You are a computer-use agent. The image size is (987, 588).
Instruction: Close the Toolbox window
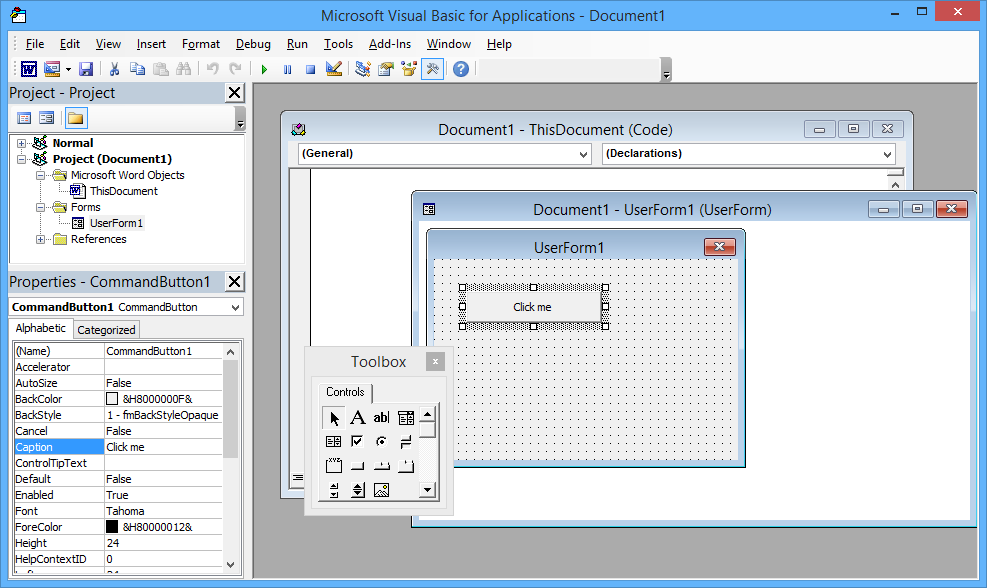(x=435, y=361)
